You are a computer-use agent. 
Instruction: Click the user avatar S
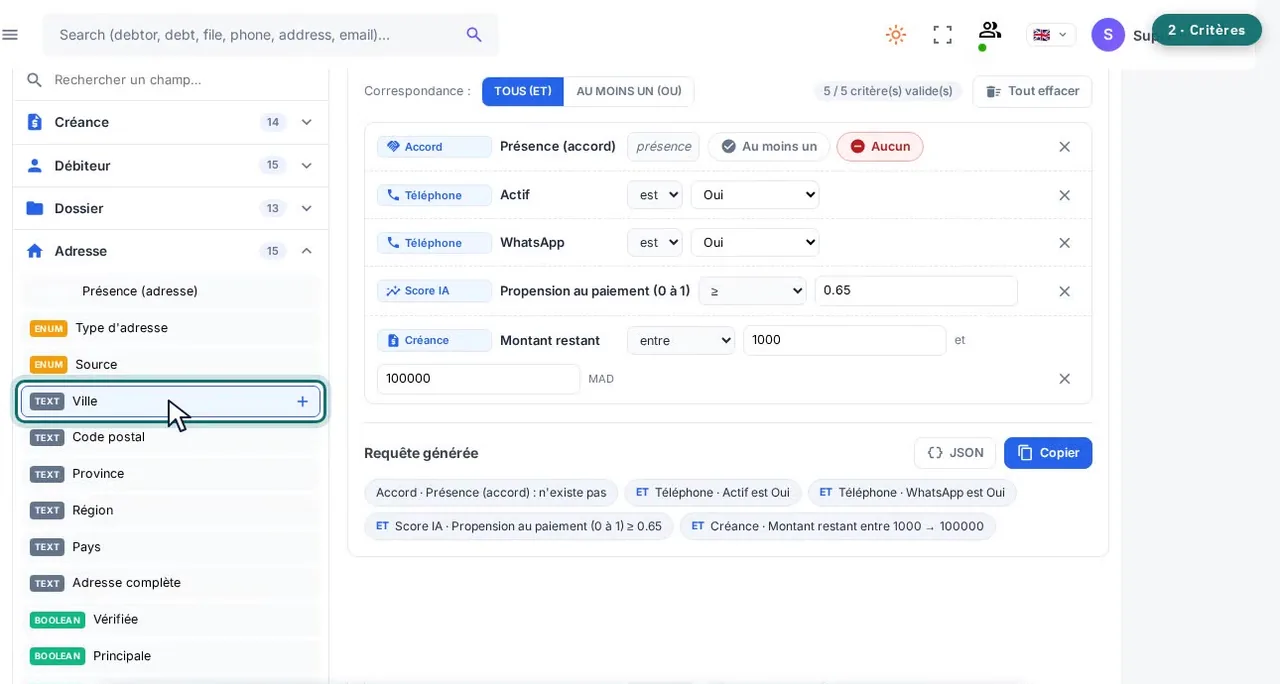[x=1108, y=35]
